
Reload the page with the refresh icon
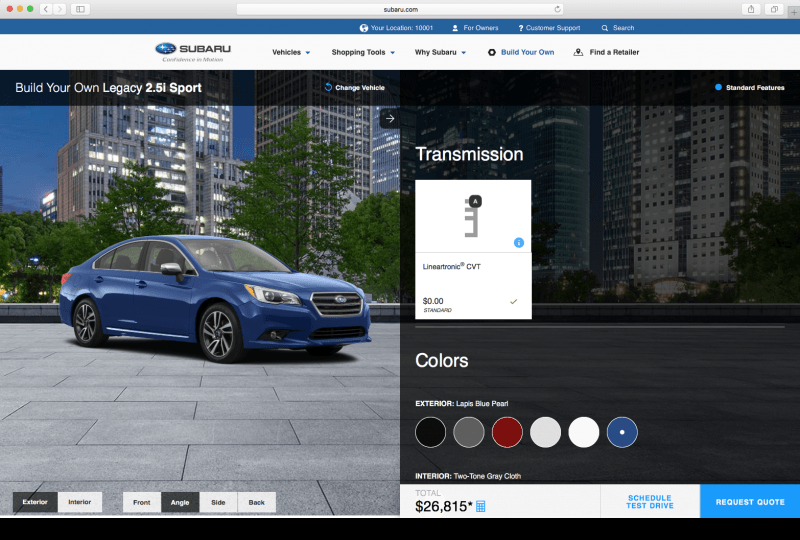coord(557,9)
